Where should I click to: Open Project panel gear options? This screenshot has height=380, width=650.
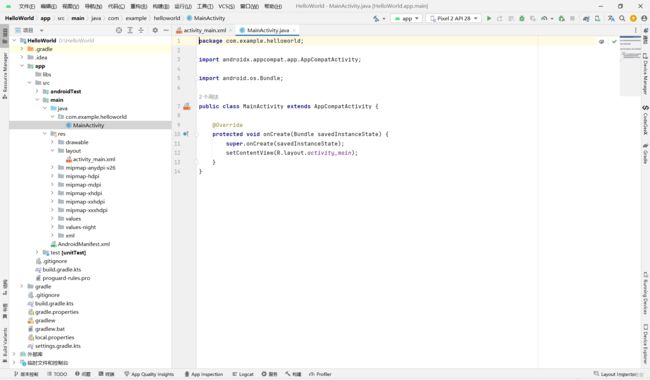[x=155, y=30]
